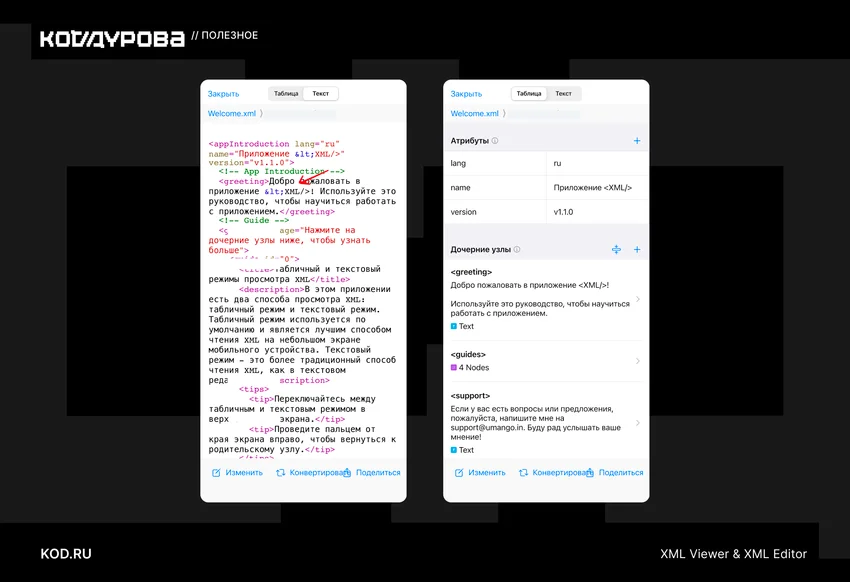Open Welcome.xml breadcrumb in left screen
The height and width of the screenshot is (582, 850).
coord(232,113)
